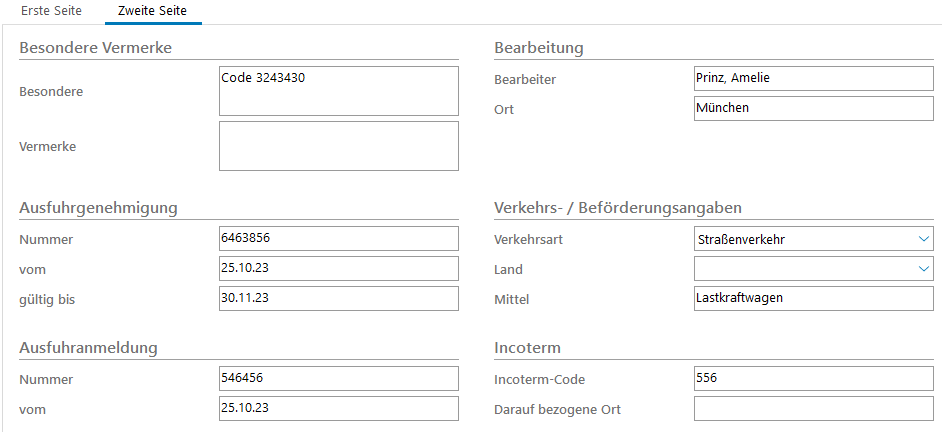The width and height of the screenshot is (942, 432).
Task: Click the Verkehrsart combo box showing Straßenverkehr
Action: click(x=800, y=239)
